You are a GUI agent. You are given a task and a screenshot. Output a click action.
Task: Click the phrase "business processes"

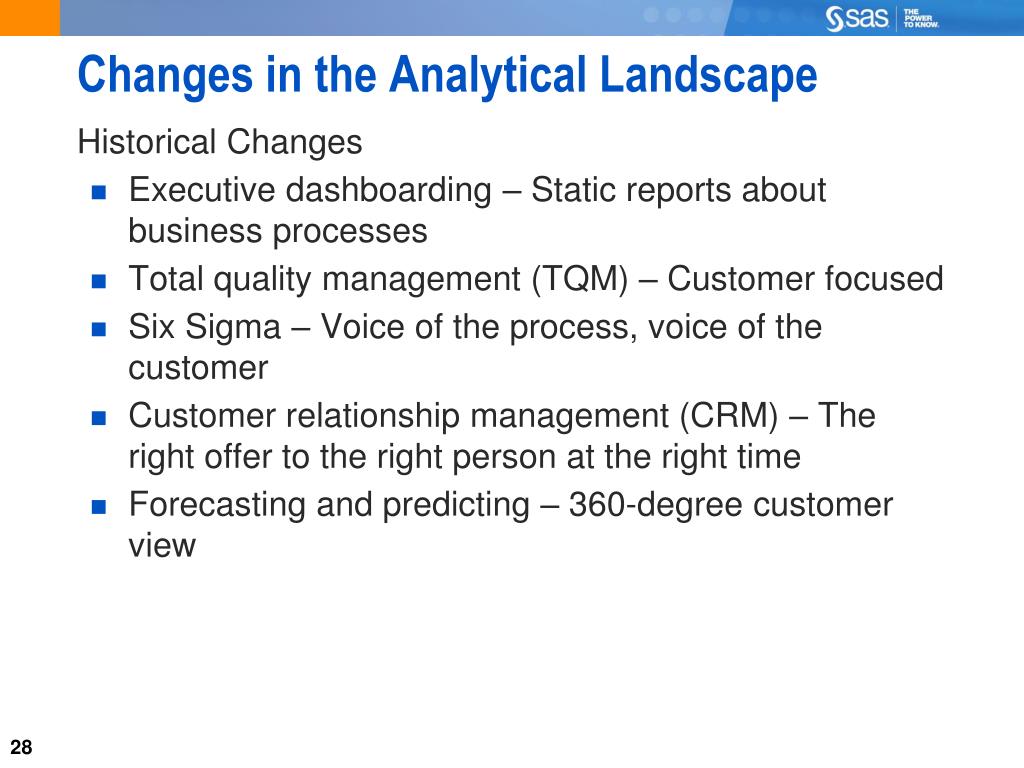point(278,232)
